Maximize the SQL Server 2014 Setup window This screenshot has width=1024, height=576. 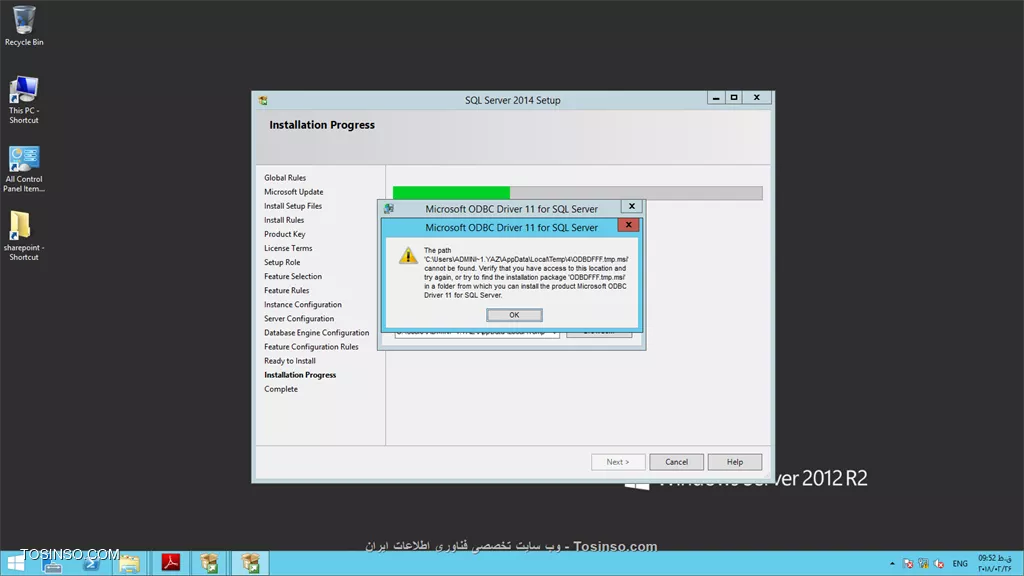click(x=733, y=98)
